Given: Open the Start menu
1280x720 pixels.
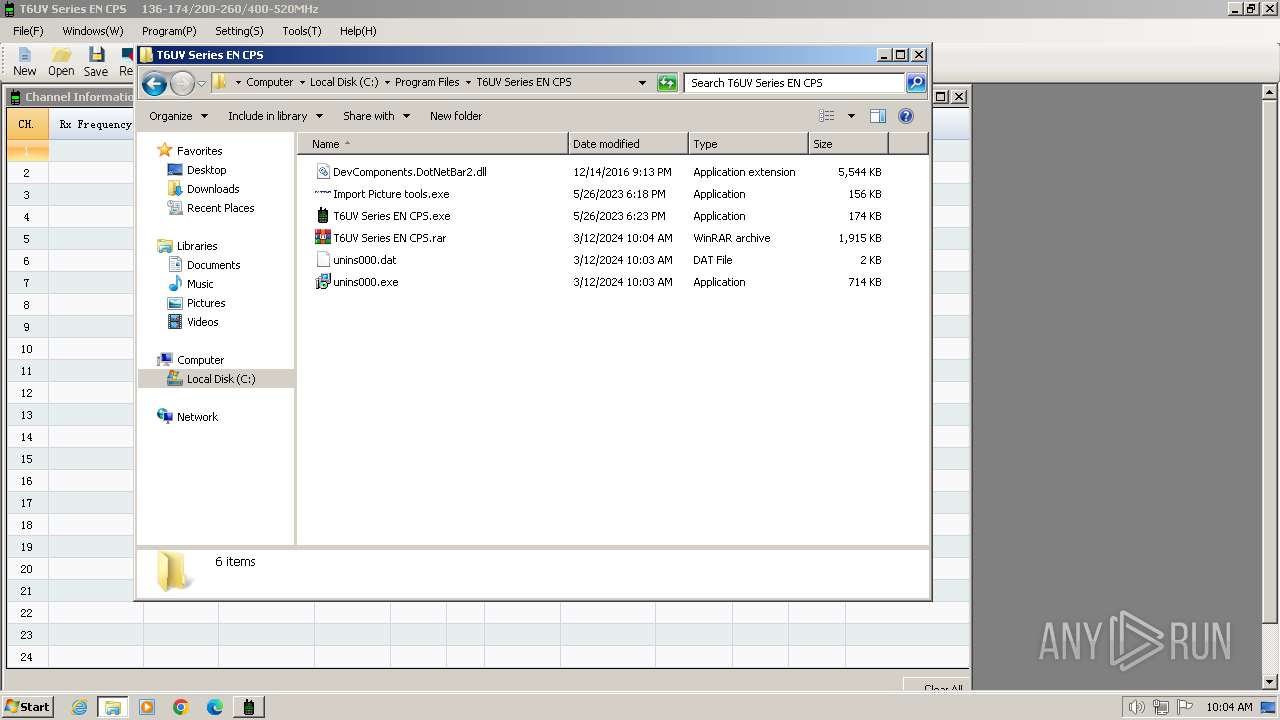Looking at the screenshot, I should coord(27,707).
